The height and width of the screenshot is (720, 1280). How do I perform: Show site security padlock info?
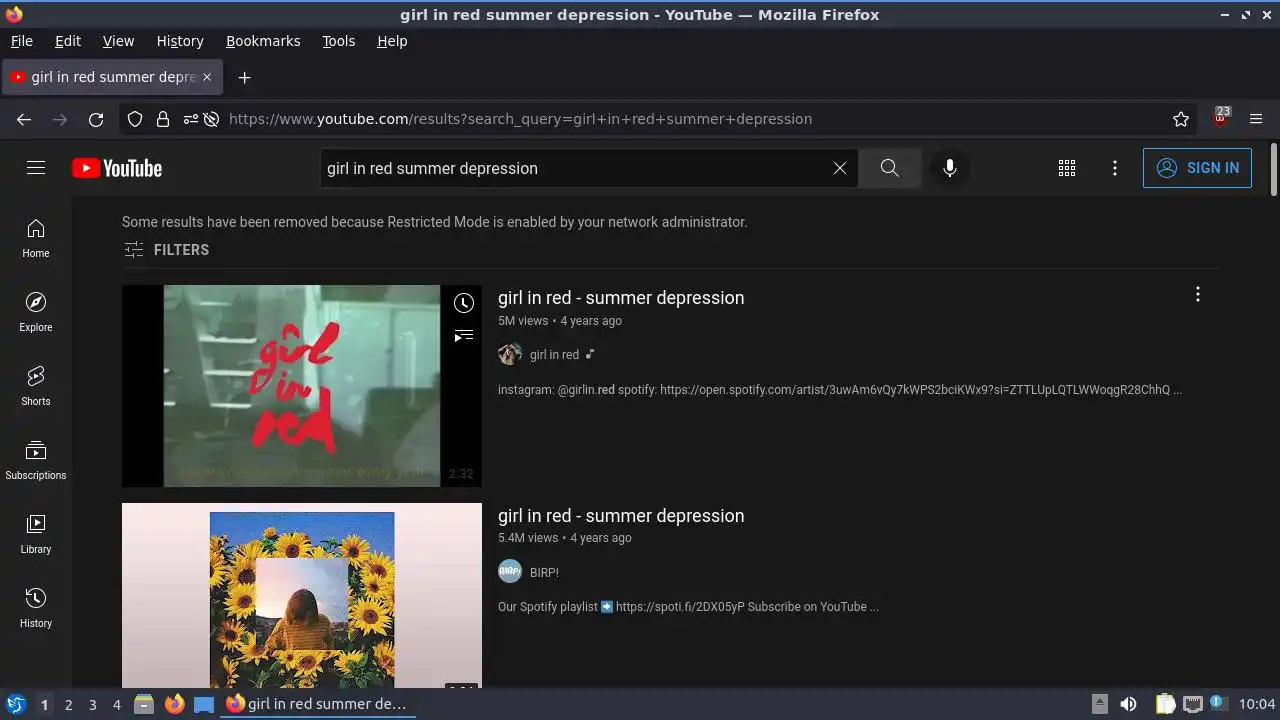pyautogui.click(x=163, y=119)
